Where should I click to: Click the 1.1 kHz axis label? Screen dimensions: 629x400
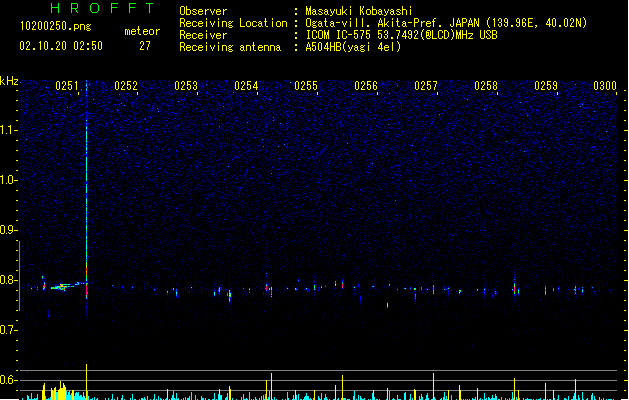pyautogui.click(x=8, y=130)
